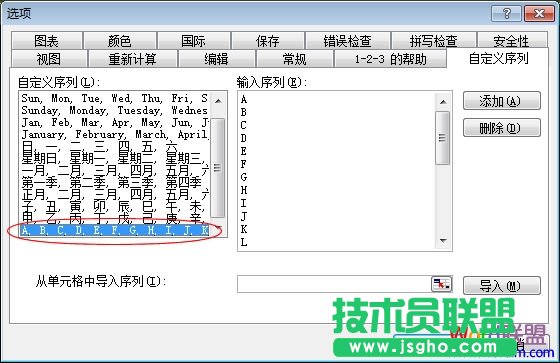This screenshot has height=363, width=560.
Task: Open the 常规 tab
Action: [x=295, y=59]
